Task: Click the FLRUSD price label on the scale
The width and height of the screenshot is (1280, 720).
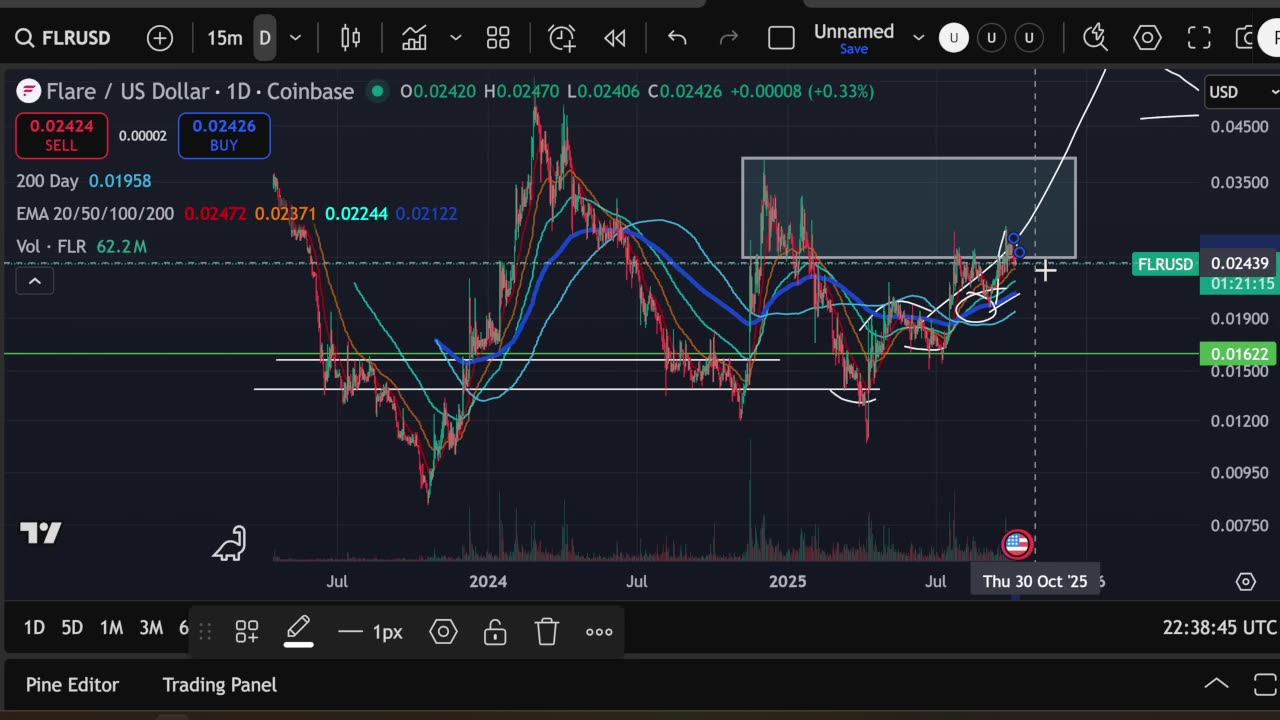Action: (x=1165, y=264)
